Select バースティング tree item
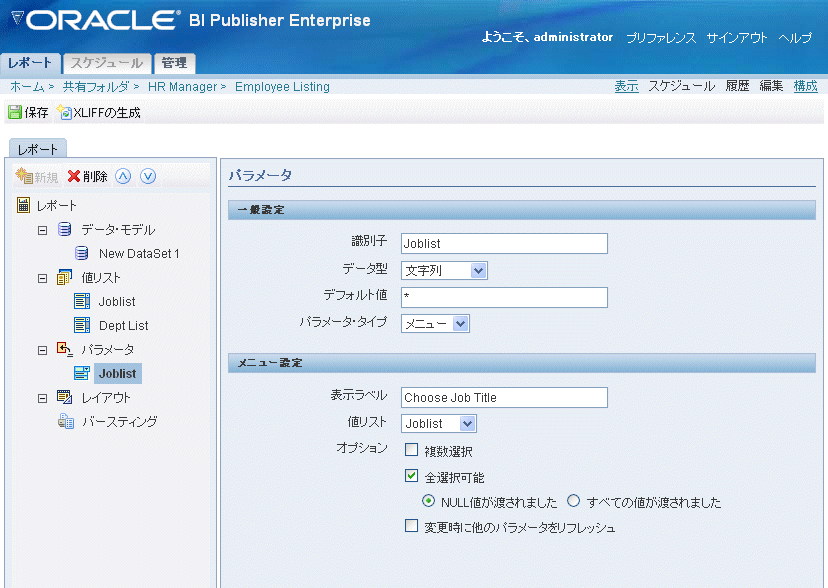Image resolution: width=828 pixels, height=588 pixels. pos(120,422)
